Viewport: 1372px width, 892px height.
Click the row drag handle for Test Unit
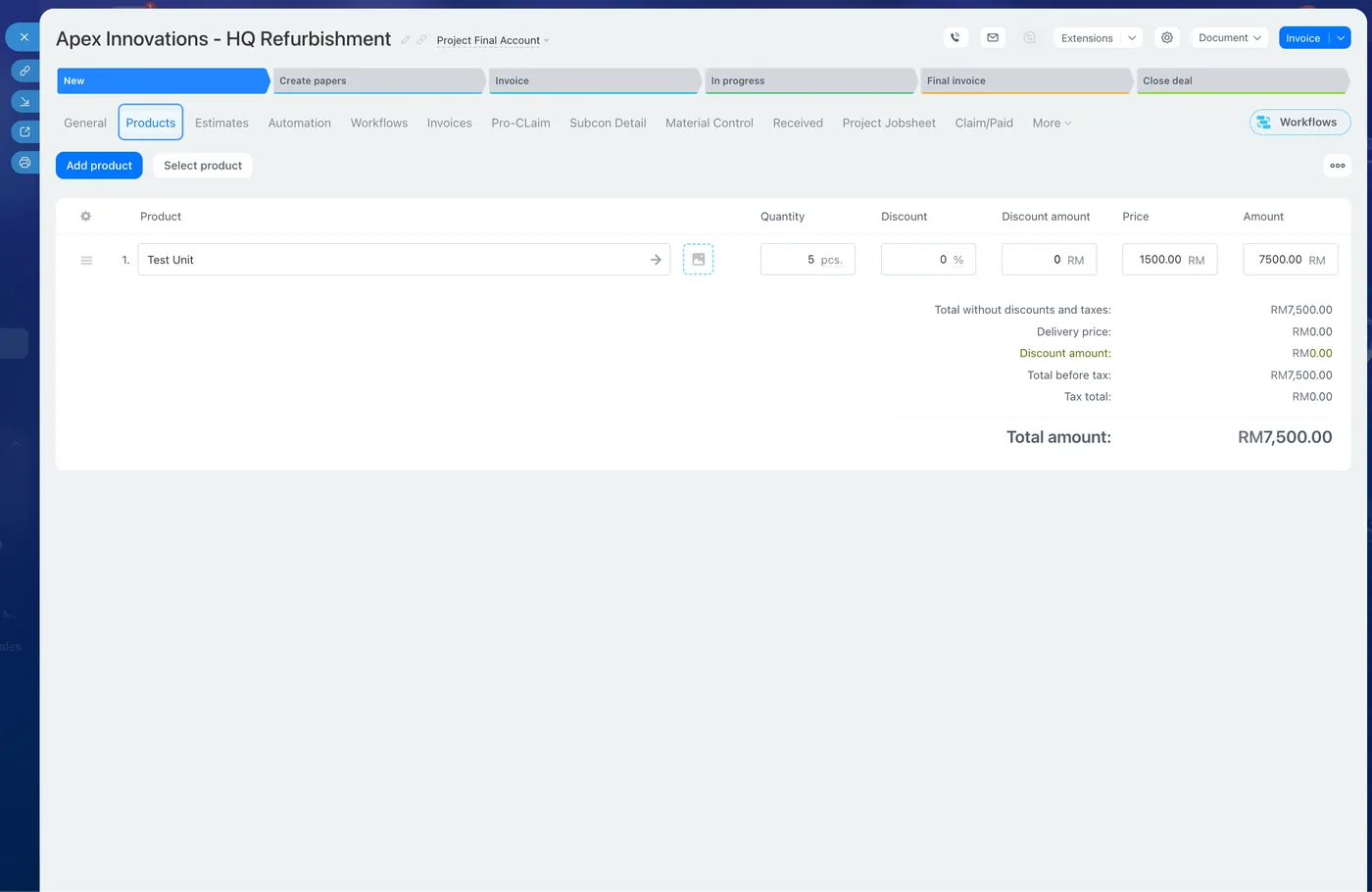coord(86,260)
